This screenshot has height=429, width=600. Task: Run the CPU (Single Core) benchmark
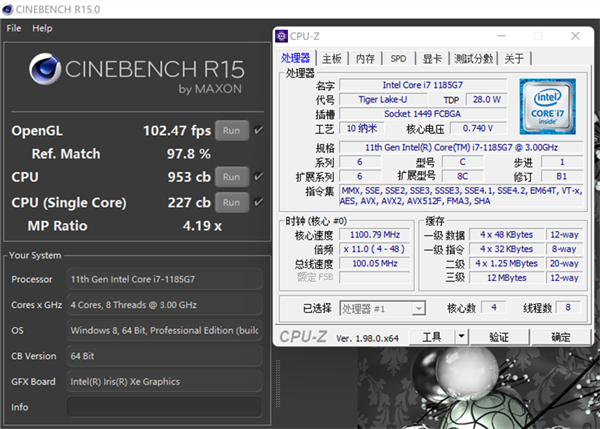231,201
